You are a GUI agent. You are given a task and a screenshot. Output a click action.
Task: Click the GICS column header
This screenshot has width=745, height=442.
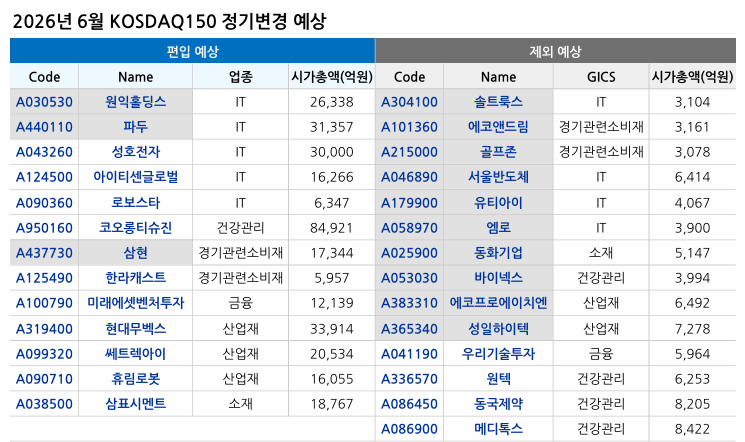point(601,77)
